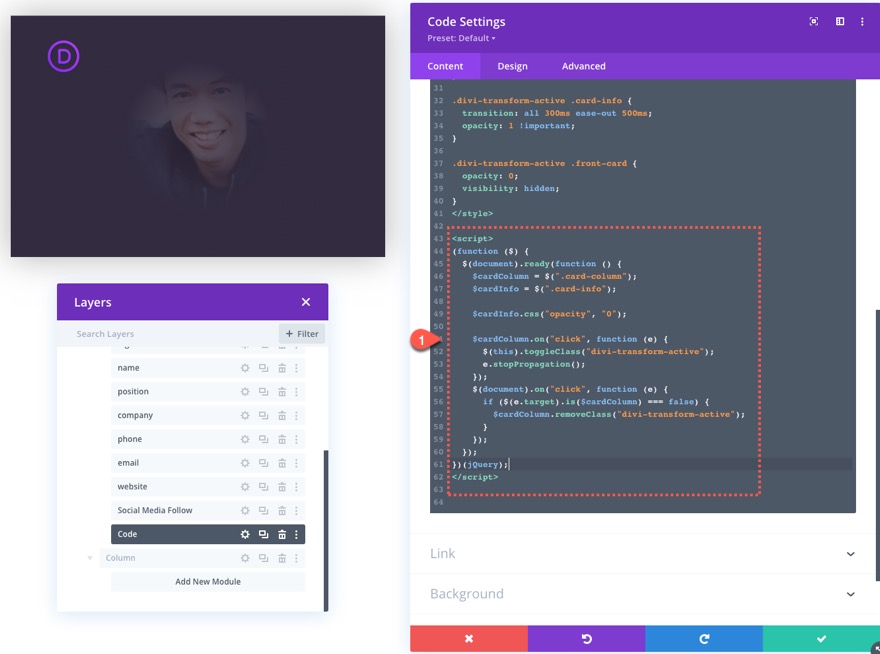Delete the Code module via trash icon
Image resolution: width=880 pixels, height=654 pixels.
pyautogui.click(x=280, y=533)
